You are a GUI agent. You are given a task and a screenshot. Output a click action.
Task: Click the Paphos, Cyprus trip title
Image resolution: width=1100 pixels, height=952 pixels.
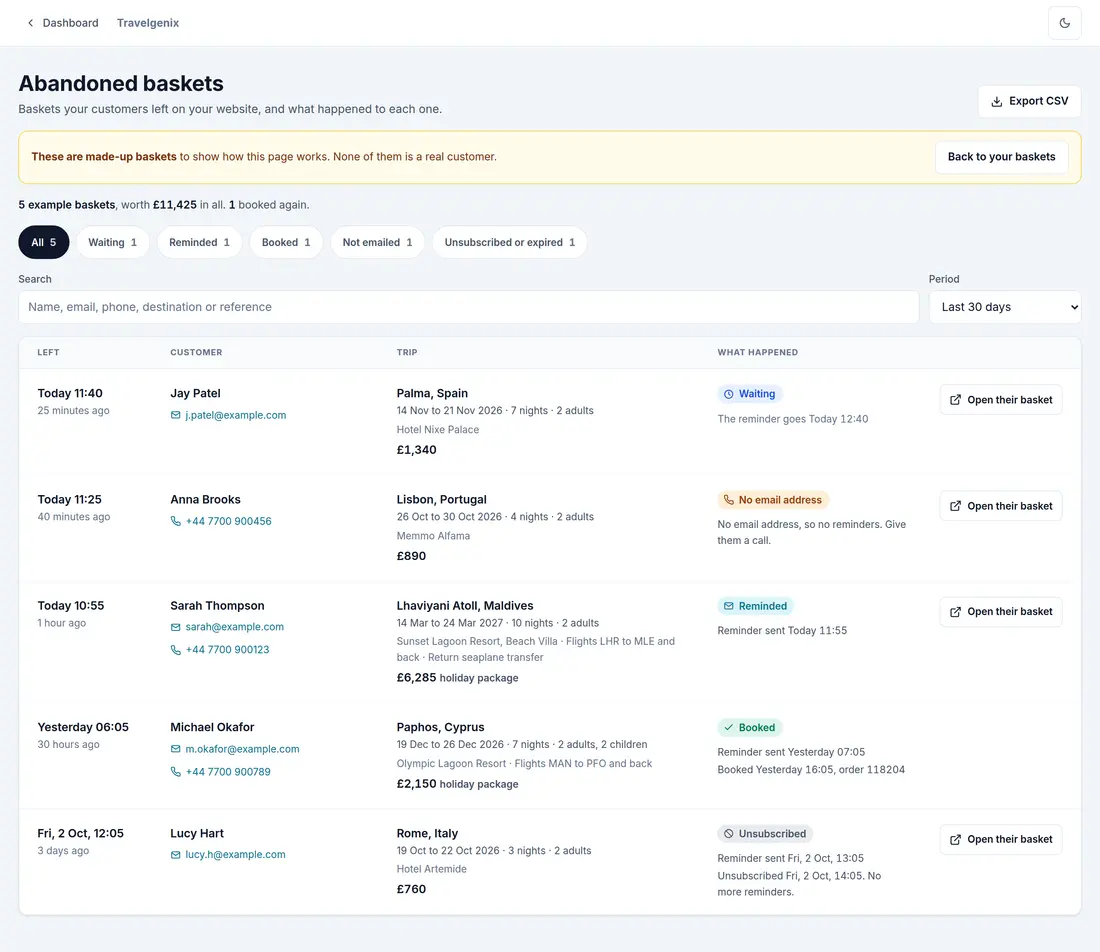pos(441,728)
